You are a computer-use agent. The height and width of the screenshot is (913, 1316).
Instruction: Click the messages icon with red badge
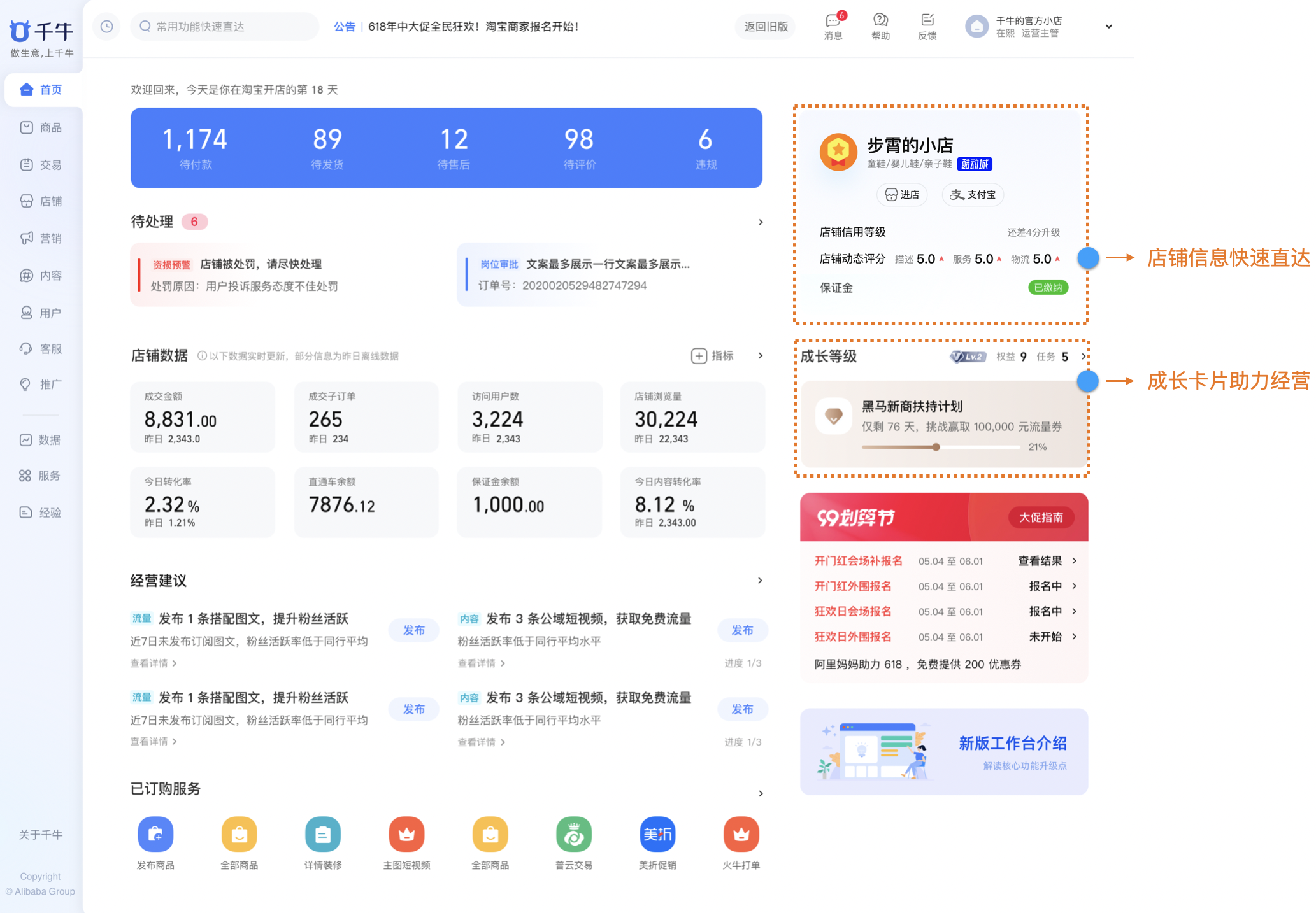pos(833,21)
